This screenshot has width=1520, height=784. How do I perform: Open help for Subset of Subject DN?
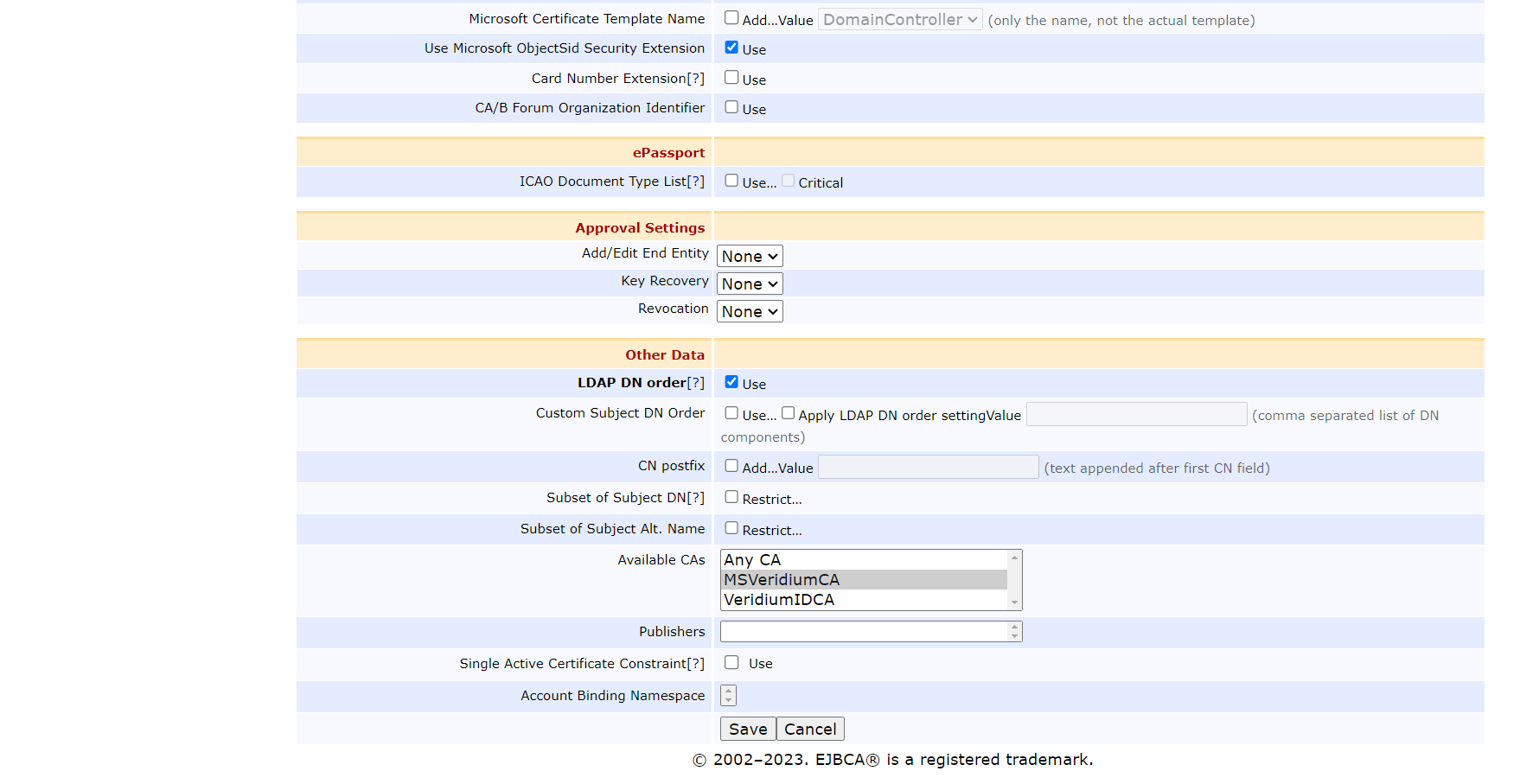[x=695, y=498]
